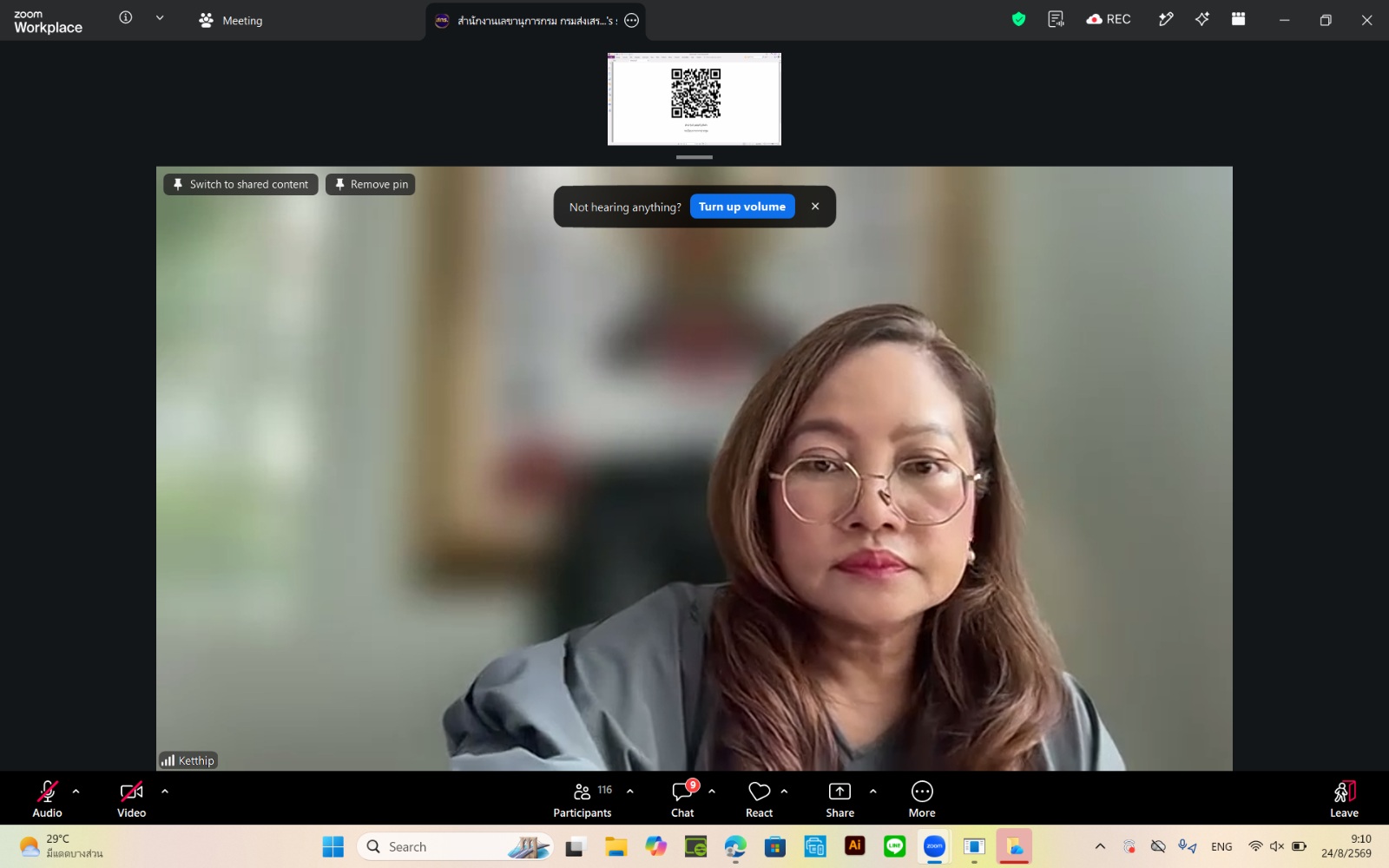This screenshot has width=1389, height=868.
Task: Open the meeting info icon
Action: tap(126, 17)
